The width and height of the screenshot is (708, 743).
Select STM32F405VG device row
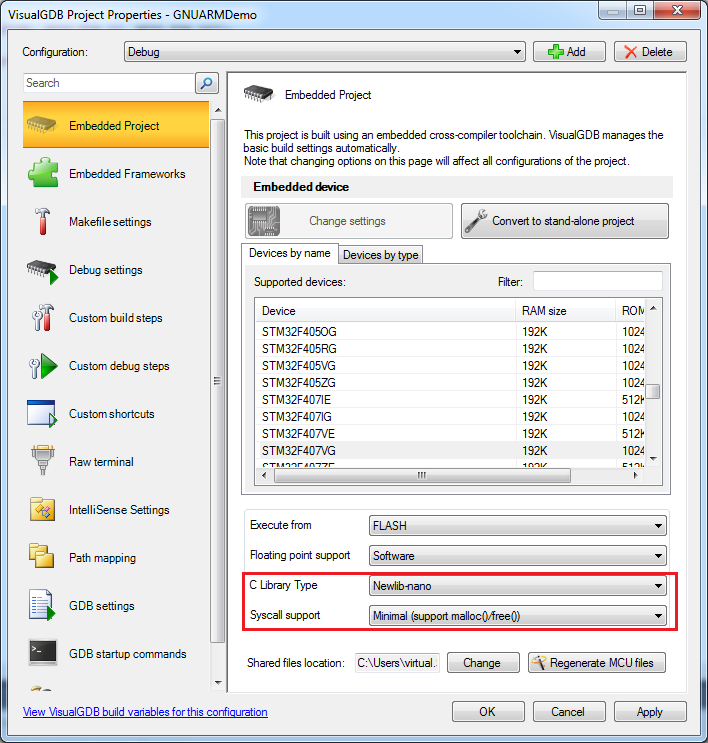point(449,366)
